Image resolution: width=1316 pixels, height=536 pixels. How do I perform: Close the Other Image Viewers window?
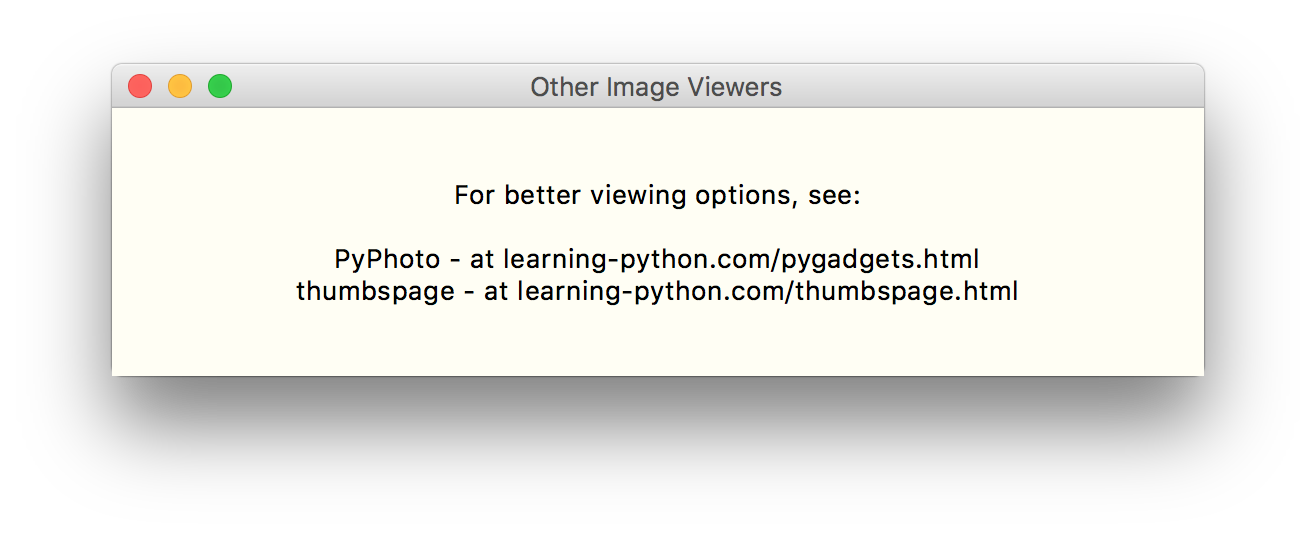(140, 87)
